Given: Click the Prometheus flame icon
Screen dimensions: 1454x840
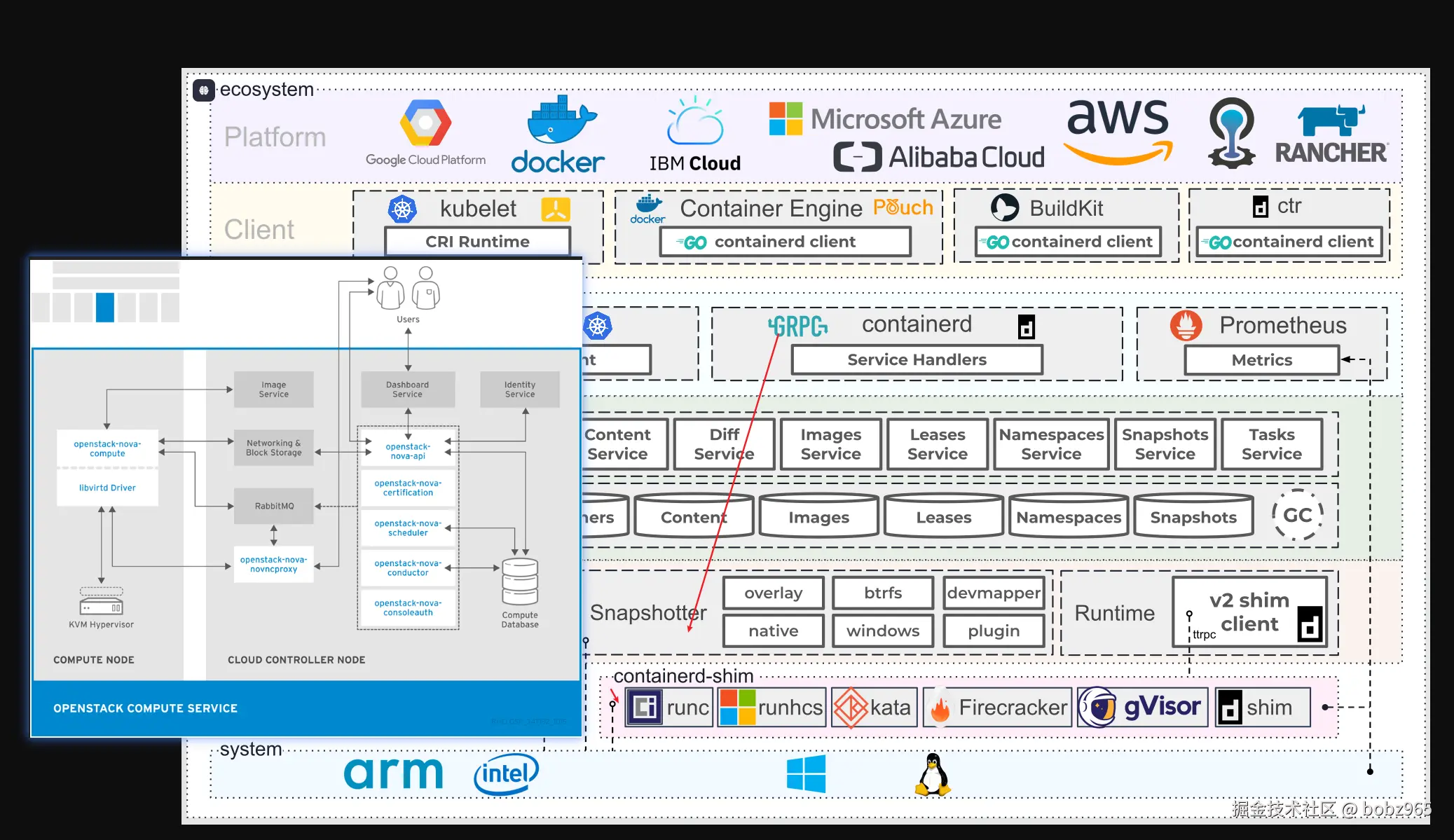Looking at the screenshot, I should click(1186, 325).
